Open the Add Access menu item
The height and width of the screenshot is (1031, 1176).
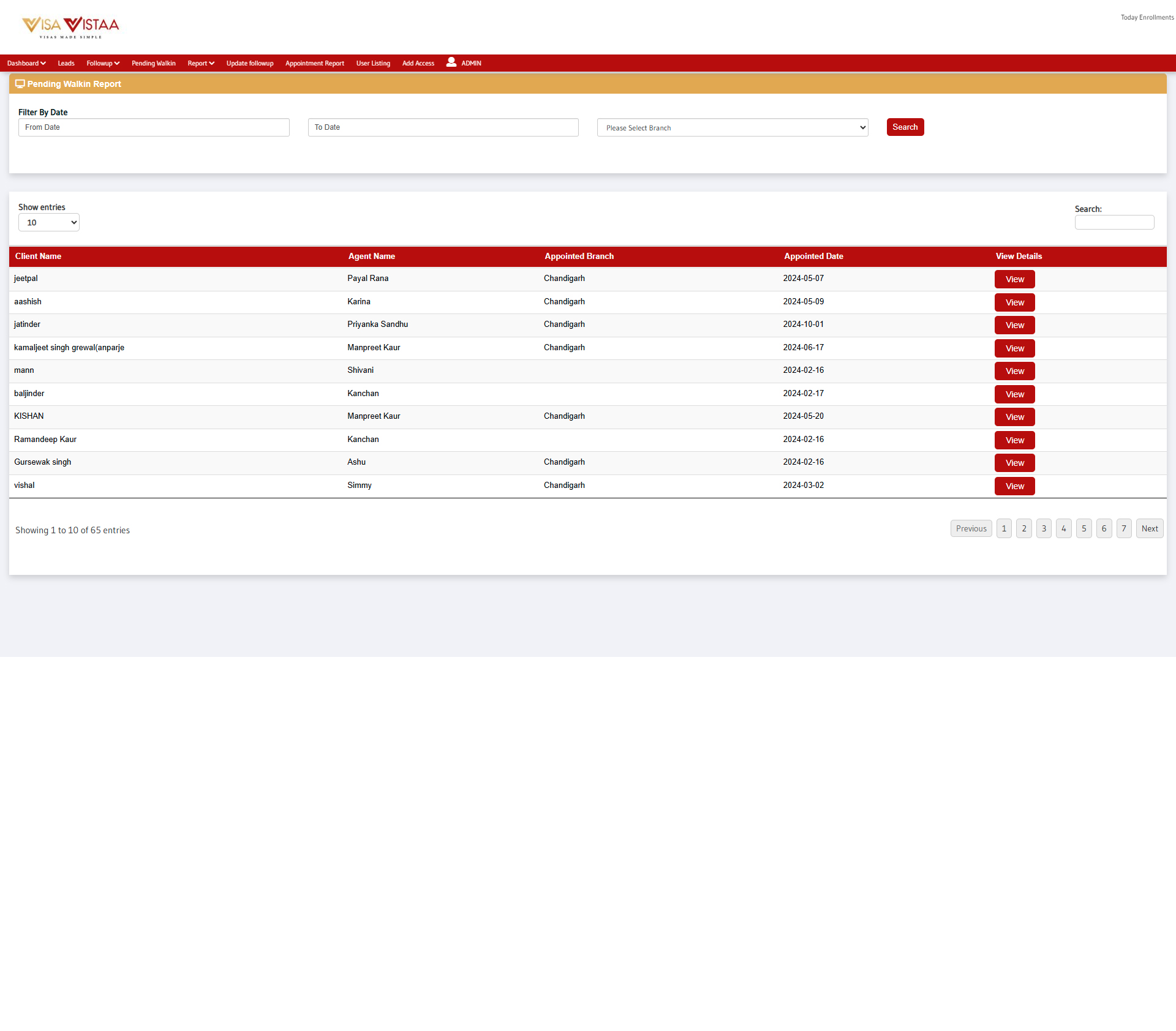point(418,64)
